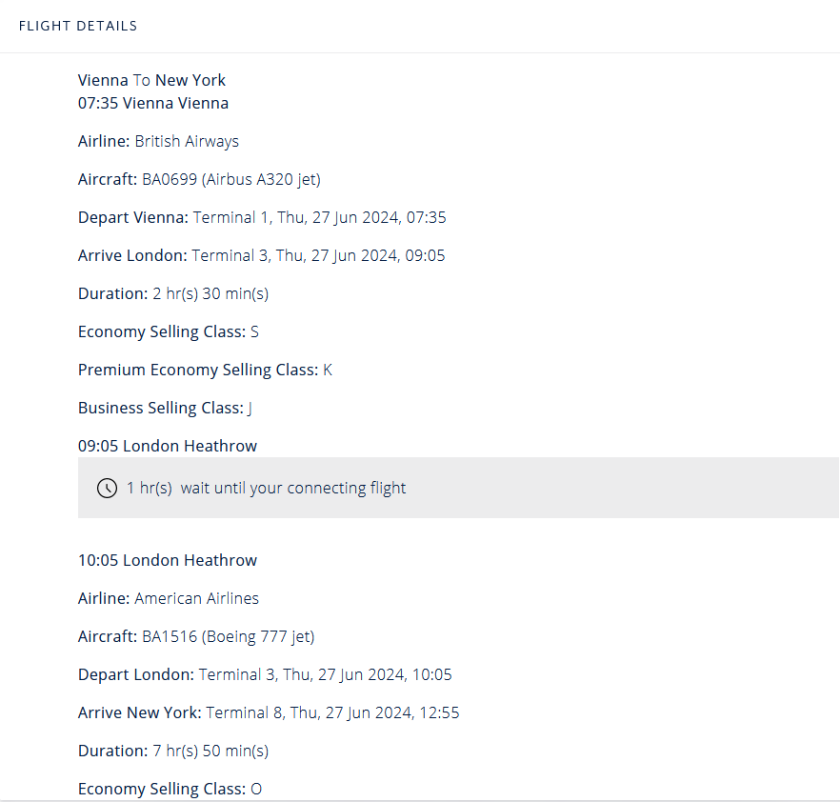Select the 2 hr(s) 30 min(s) duration

click(x=210, y=293)
